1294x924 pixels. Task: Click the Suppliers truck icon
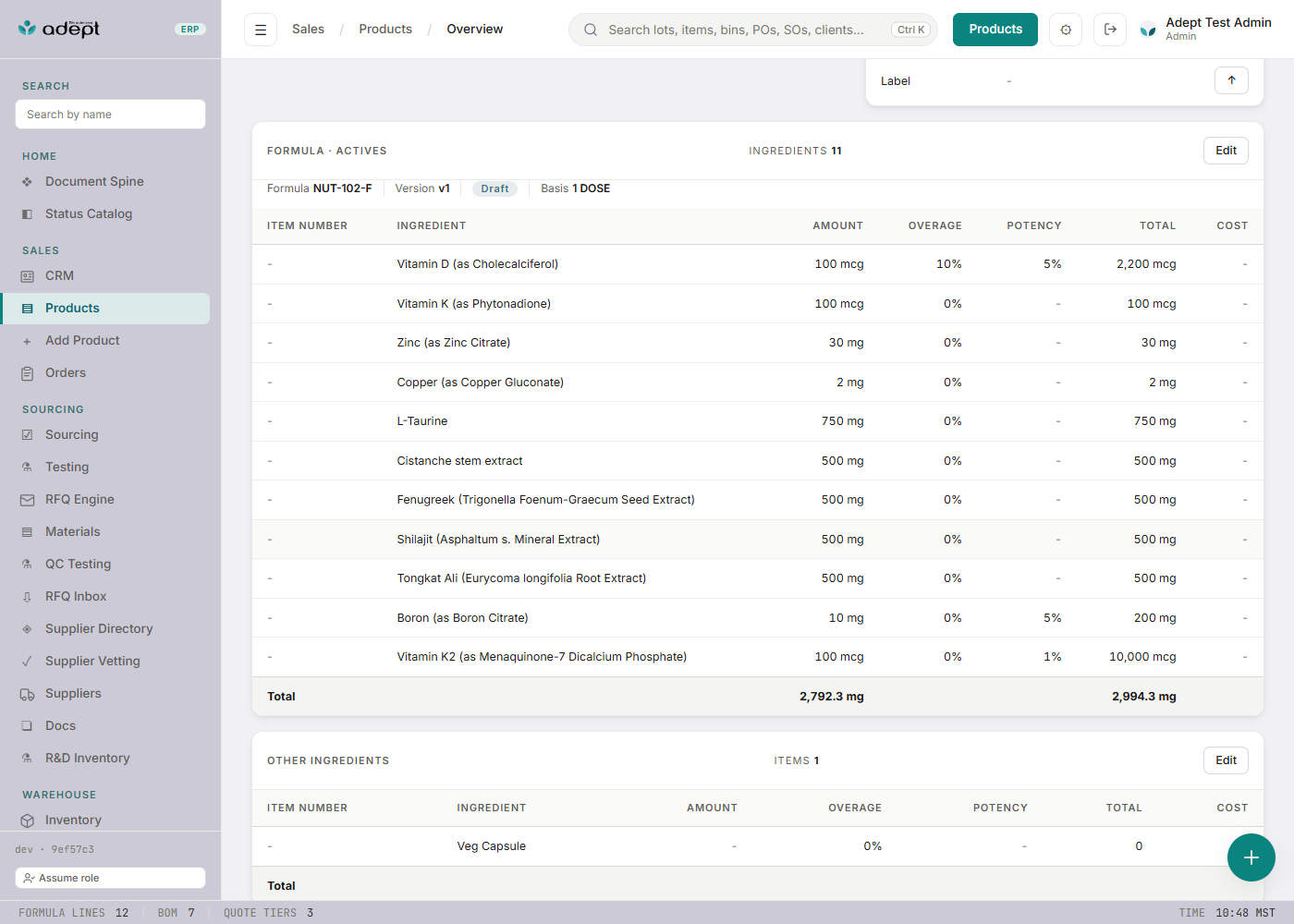[27, 694]
